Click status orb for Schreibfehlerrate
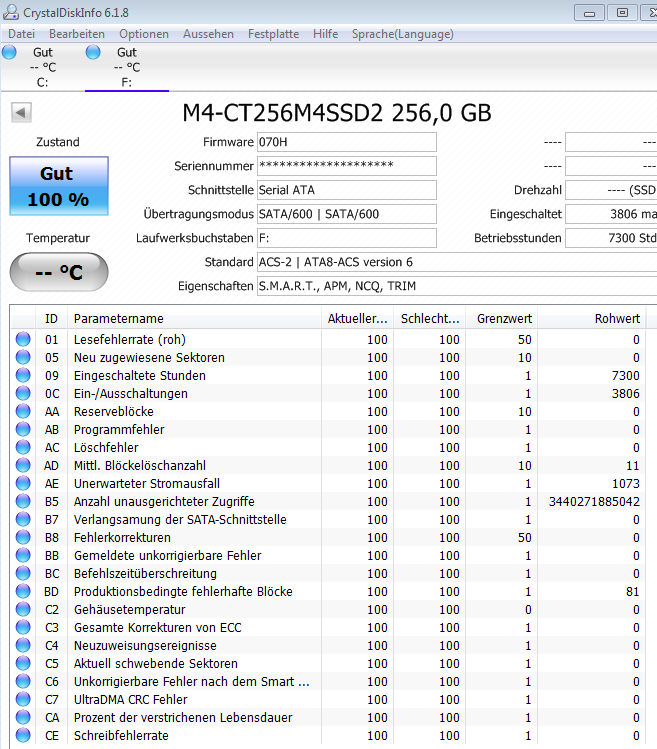The height and width of the screenshot is (749, 657). coord(23,735)
